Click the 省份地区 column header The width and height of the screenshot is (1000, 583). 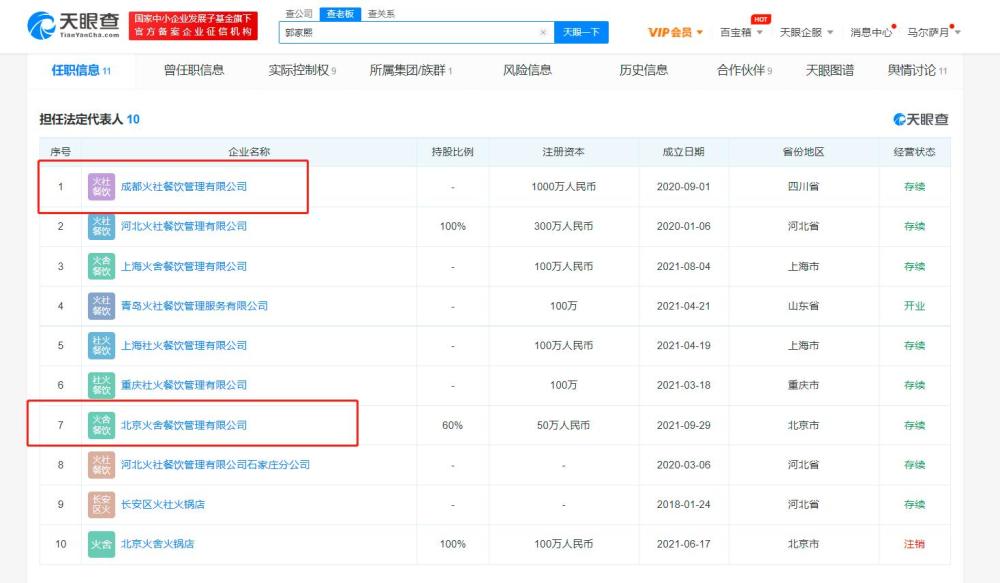(x=803, y=152)
